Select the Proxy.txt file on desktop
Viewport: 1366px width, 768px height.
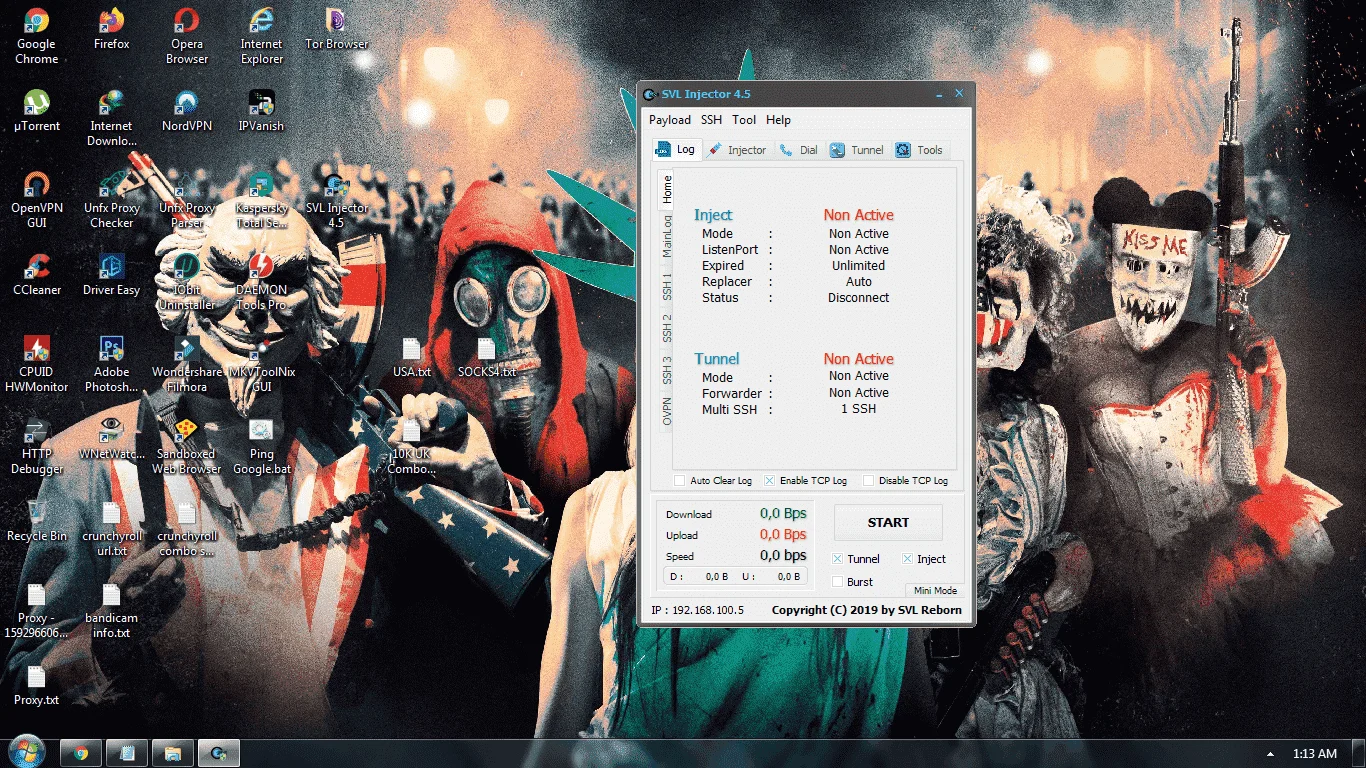36,685
